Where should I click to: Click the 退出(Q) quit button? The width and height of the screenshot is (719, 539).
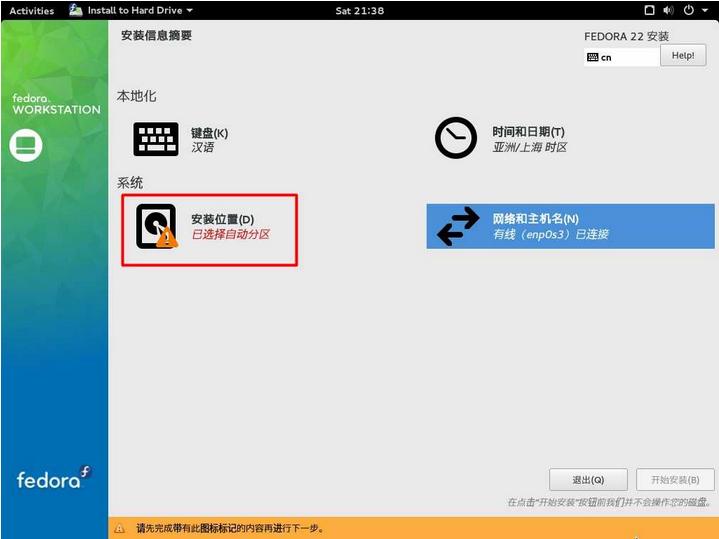point(588,480)
